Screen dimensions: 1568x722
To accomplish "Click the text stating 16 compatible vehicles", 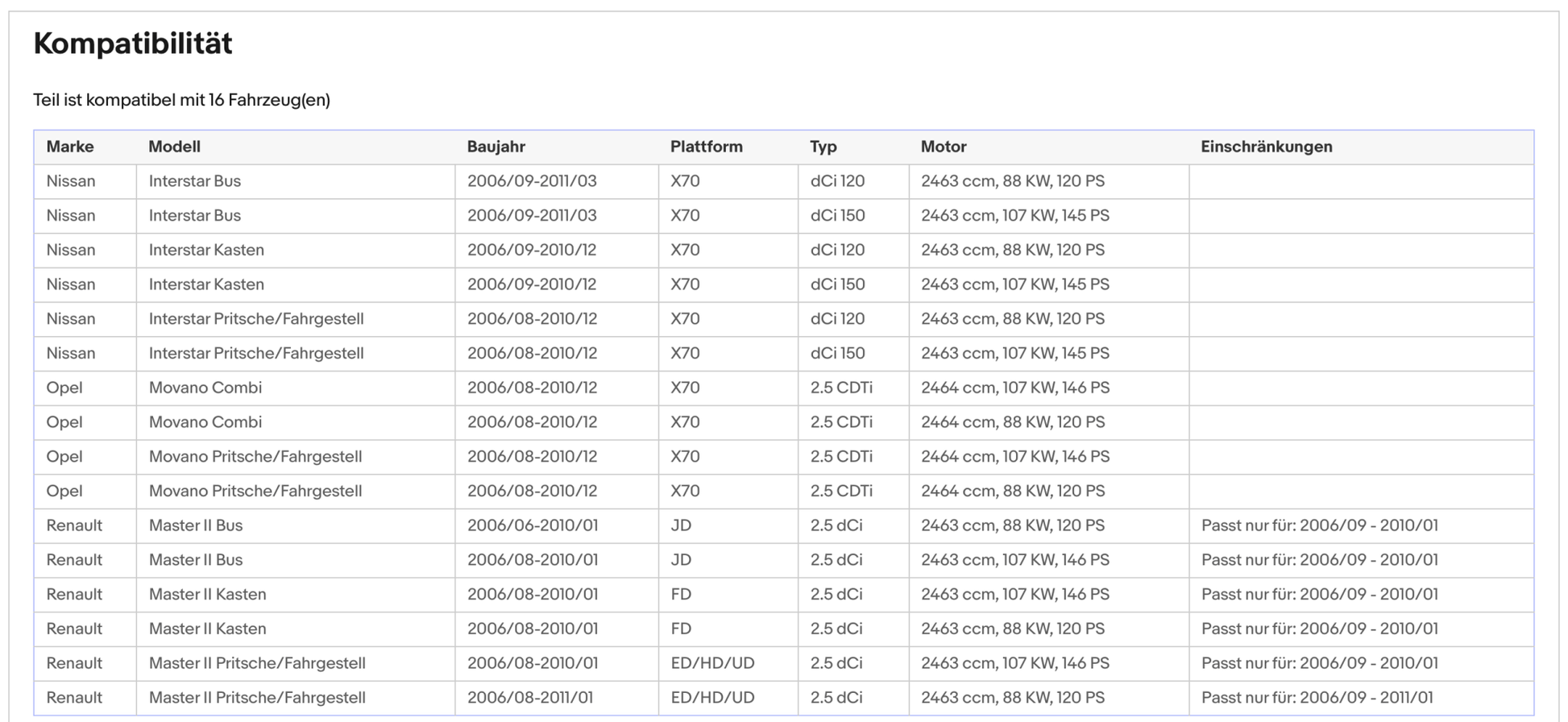I will click(181, 100).
